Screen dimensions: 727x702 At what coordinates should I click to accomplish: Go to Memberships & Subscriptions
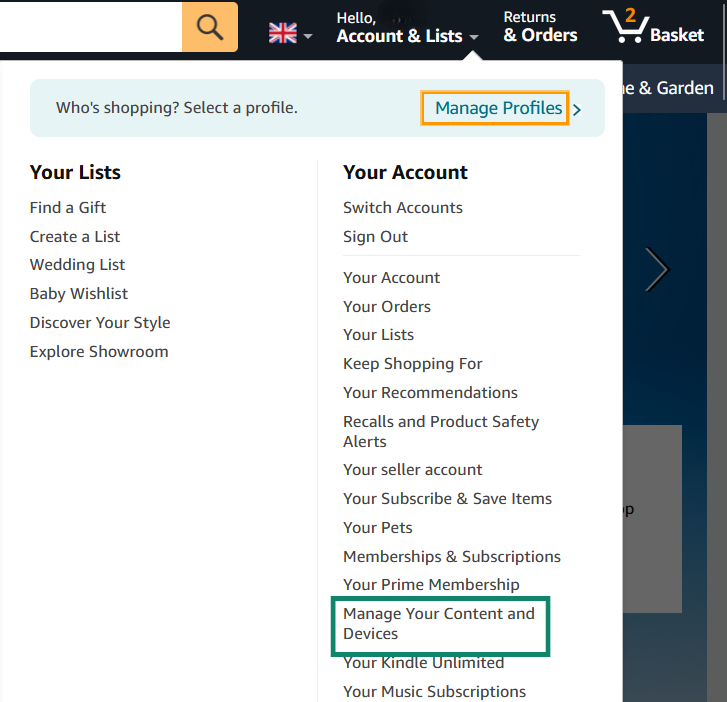[x=451, y=557]
